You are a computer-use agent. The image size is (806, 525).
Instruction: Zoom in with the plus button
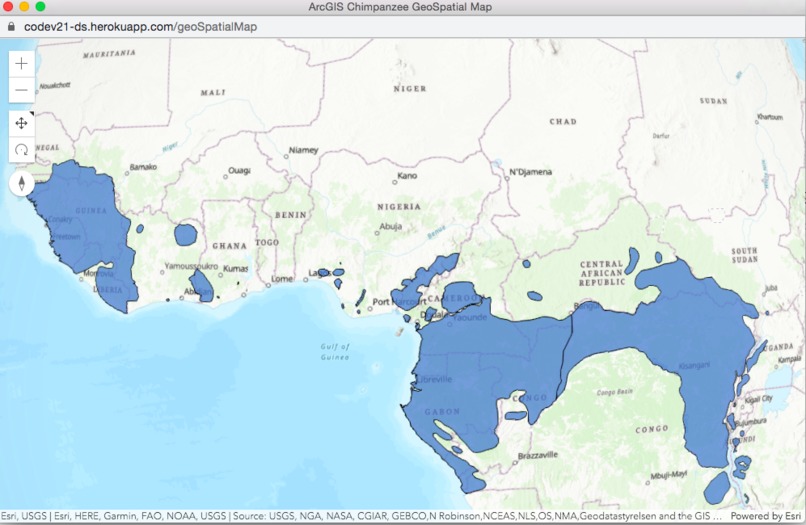(22, 64)
